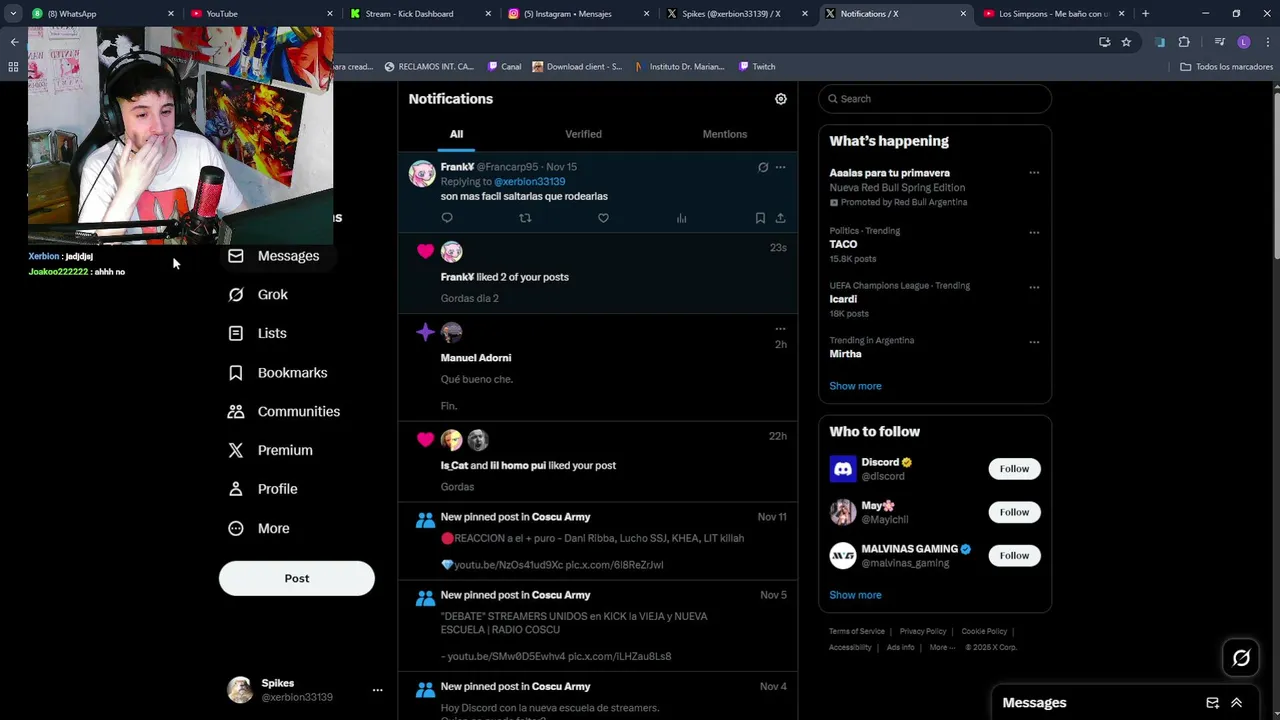Open MALVINAS GAMING profile avatar
This screenshot has width=1280, height=720.
[x=843, y=556]
